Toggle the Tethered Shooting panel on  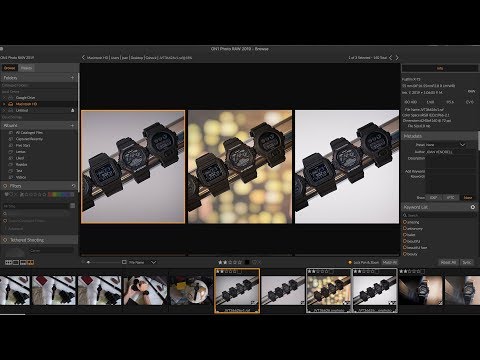(x=5, y=240)
